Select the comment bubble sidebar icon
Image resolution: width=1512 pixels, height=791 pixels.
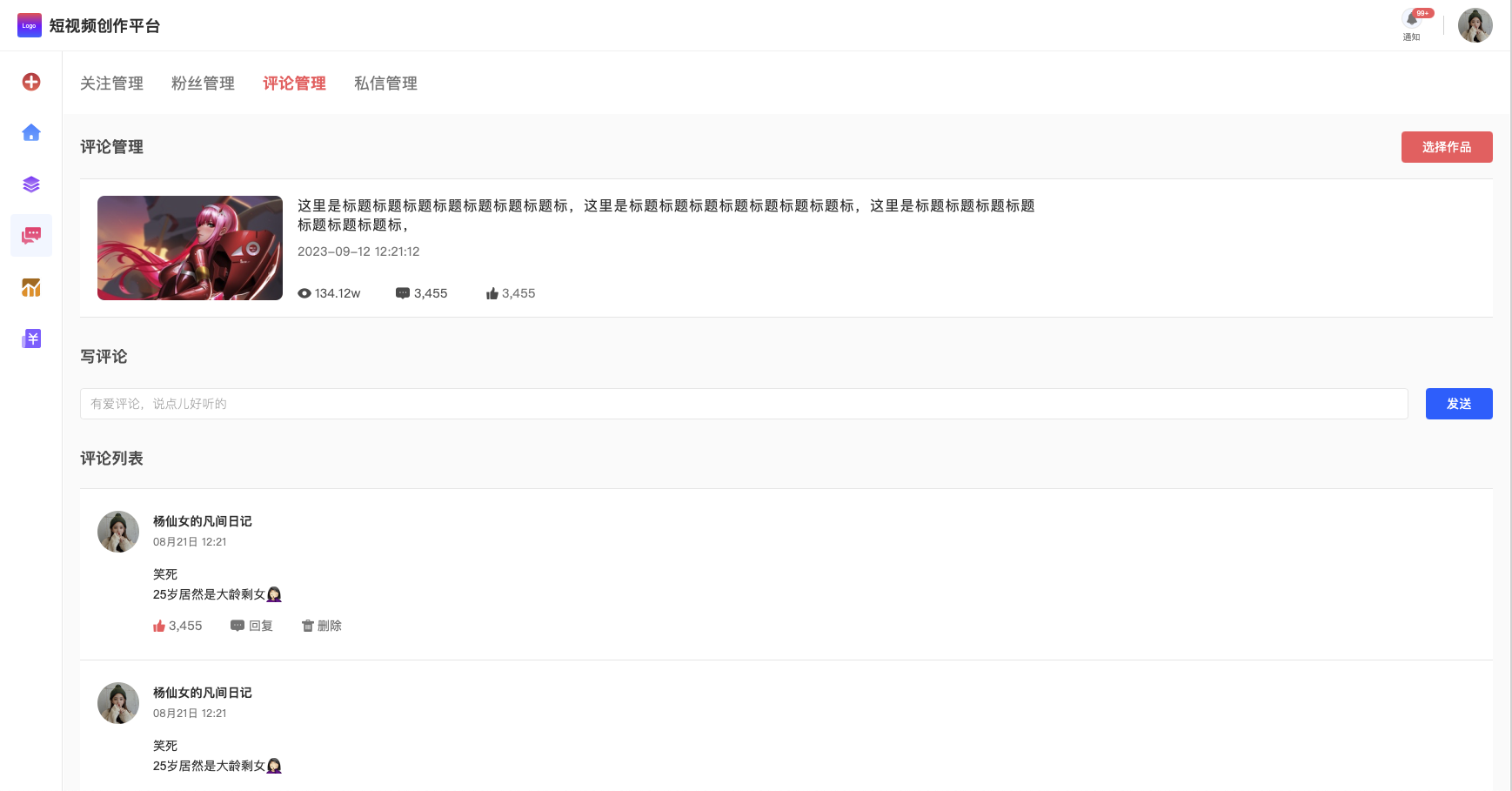tap(31, 235)
